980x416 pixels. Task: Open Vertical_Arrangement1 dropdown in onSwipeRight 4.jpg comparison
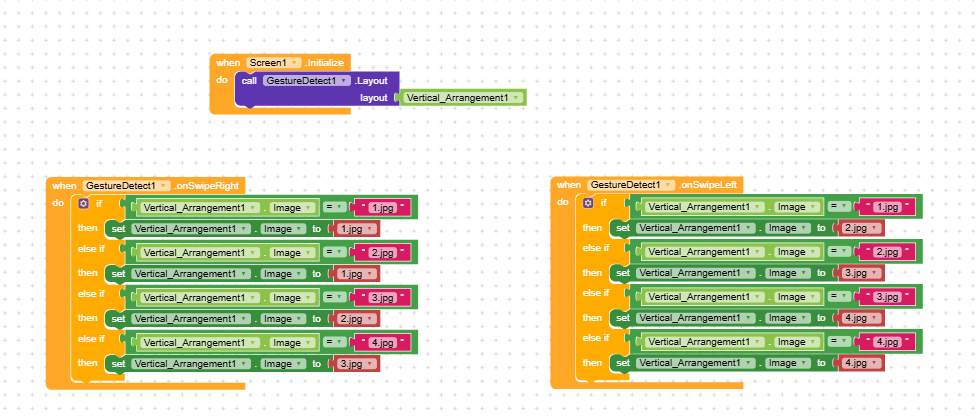point(199,343)
